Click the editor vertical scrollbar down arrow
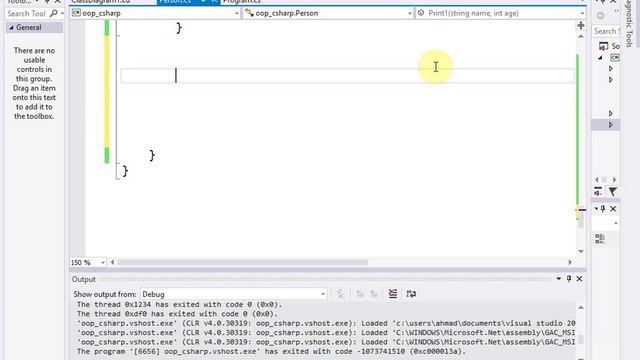The height and width of the screenshot is (360, 640). 581,251
